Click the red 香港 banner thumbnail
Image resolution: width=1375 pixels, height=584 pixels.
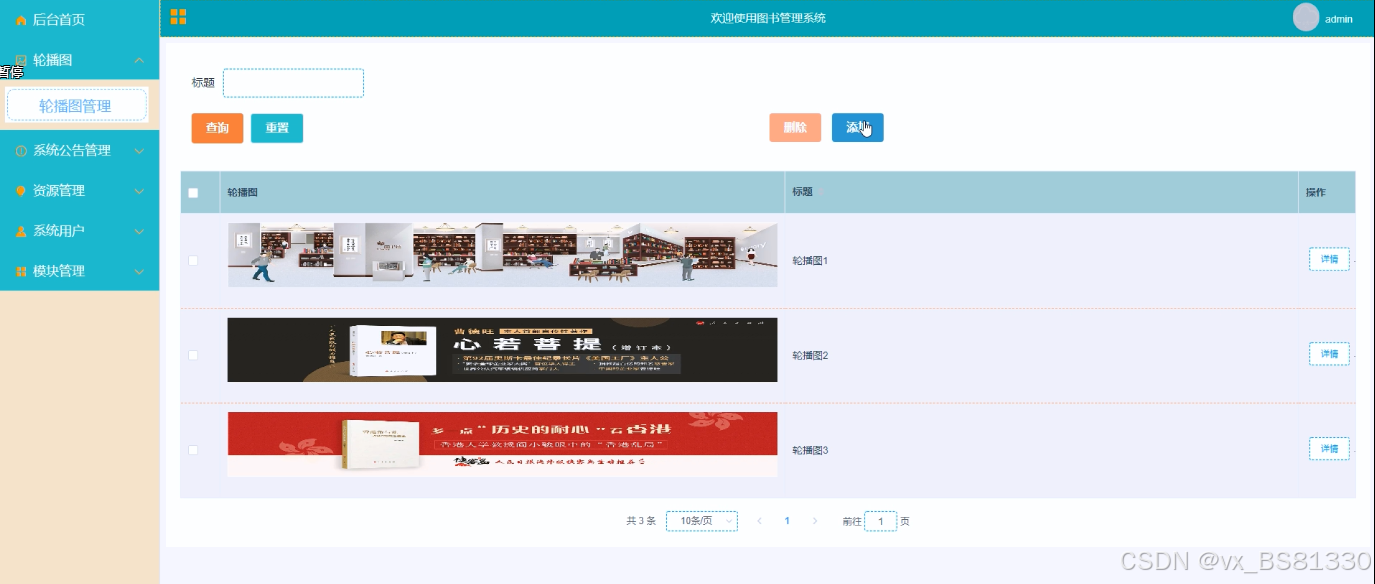502,444
